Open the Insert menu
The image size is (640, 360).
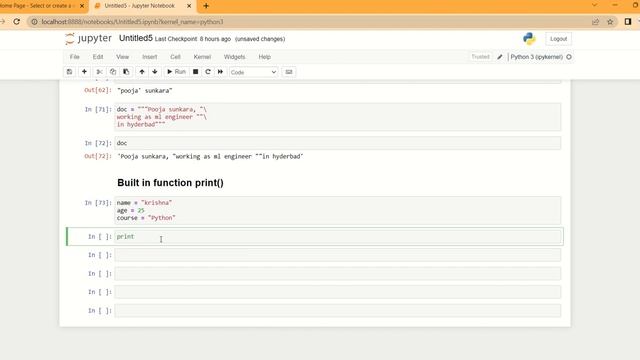149,57
